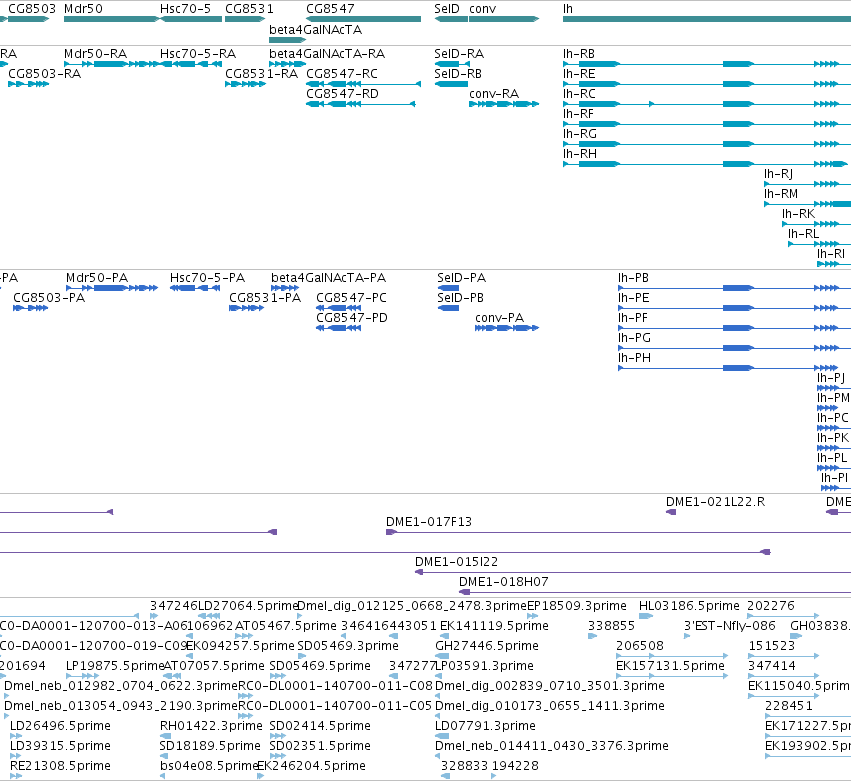Select the Hsc70-5-RA transcript label
This screenshot has height=781, width=851.
(x=198, y=54)
